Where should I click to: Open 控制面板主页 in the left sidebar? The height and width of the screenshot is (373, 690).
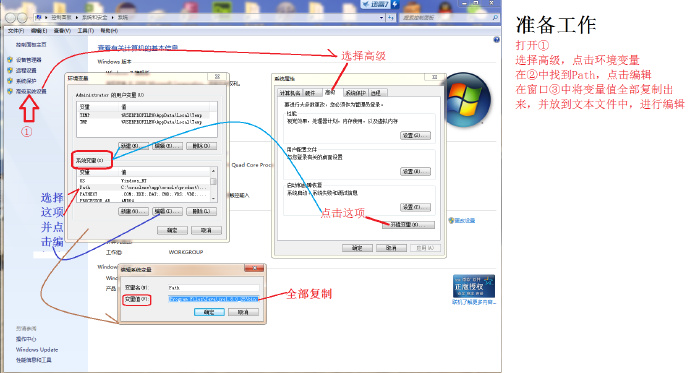coord(31,45)
